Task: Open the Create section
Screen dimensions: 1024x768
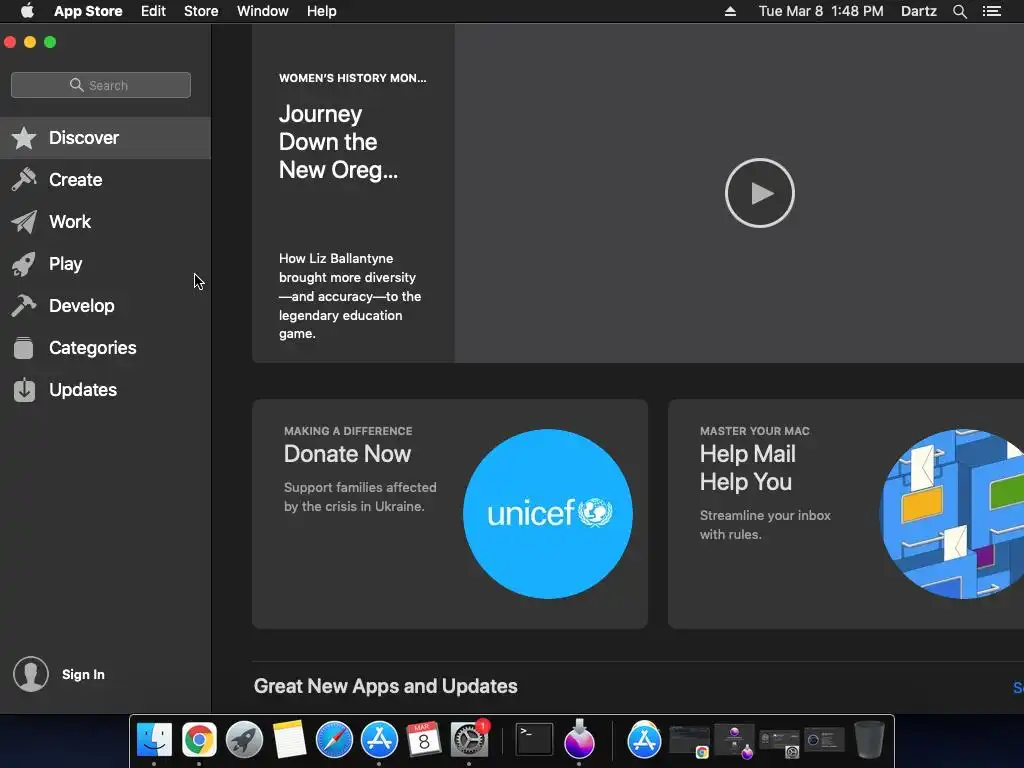Action: coord(105,180)
